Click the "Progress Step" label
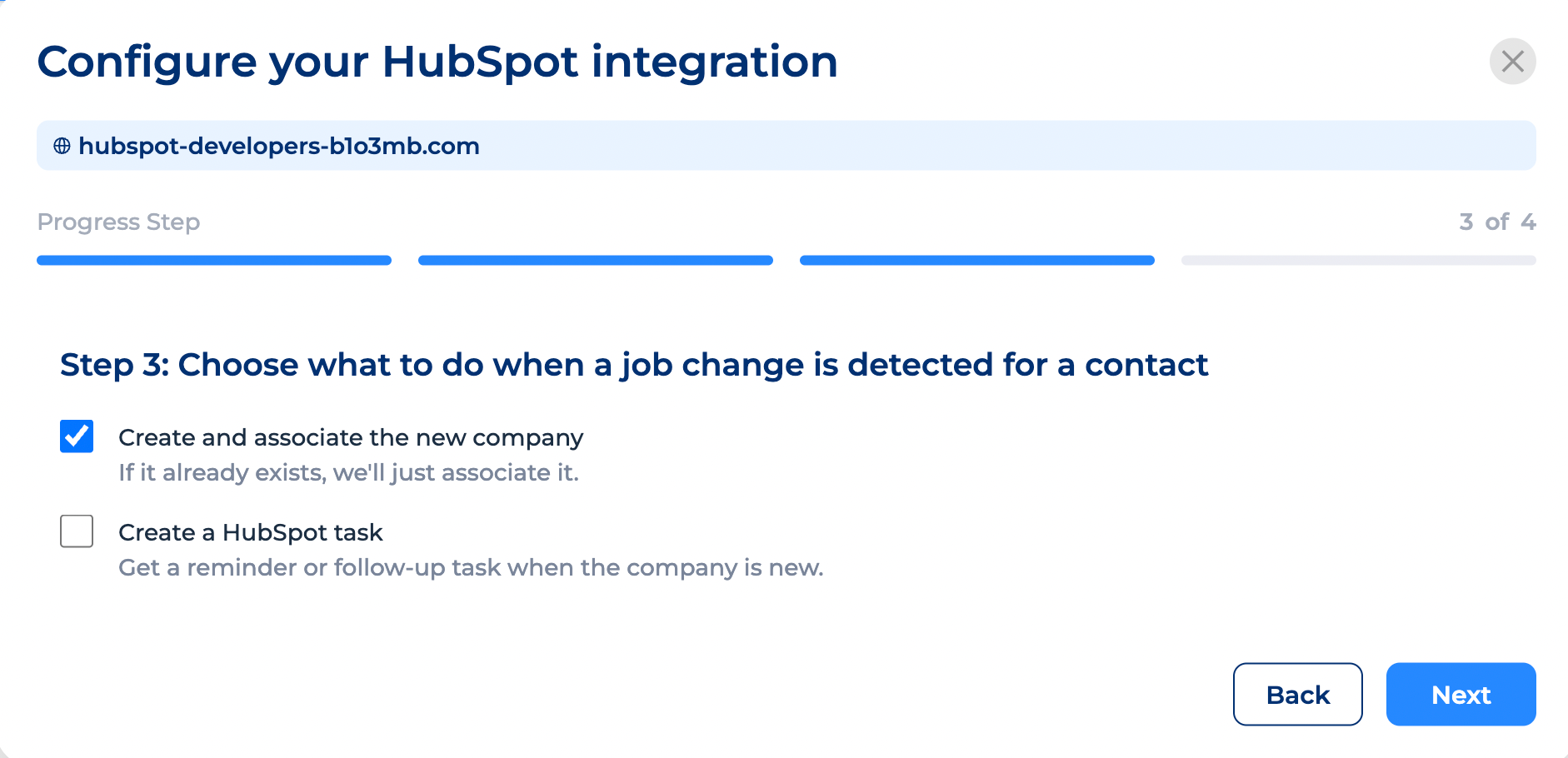 click(x=118, y=222)
